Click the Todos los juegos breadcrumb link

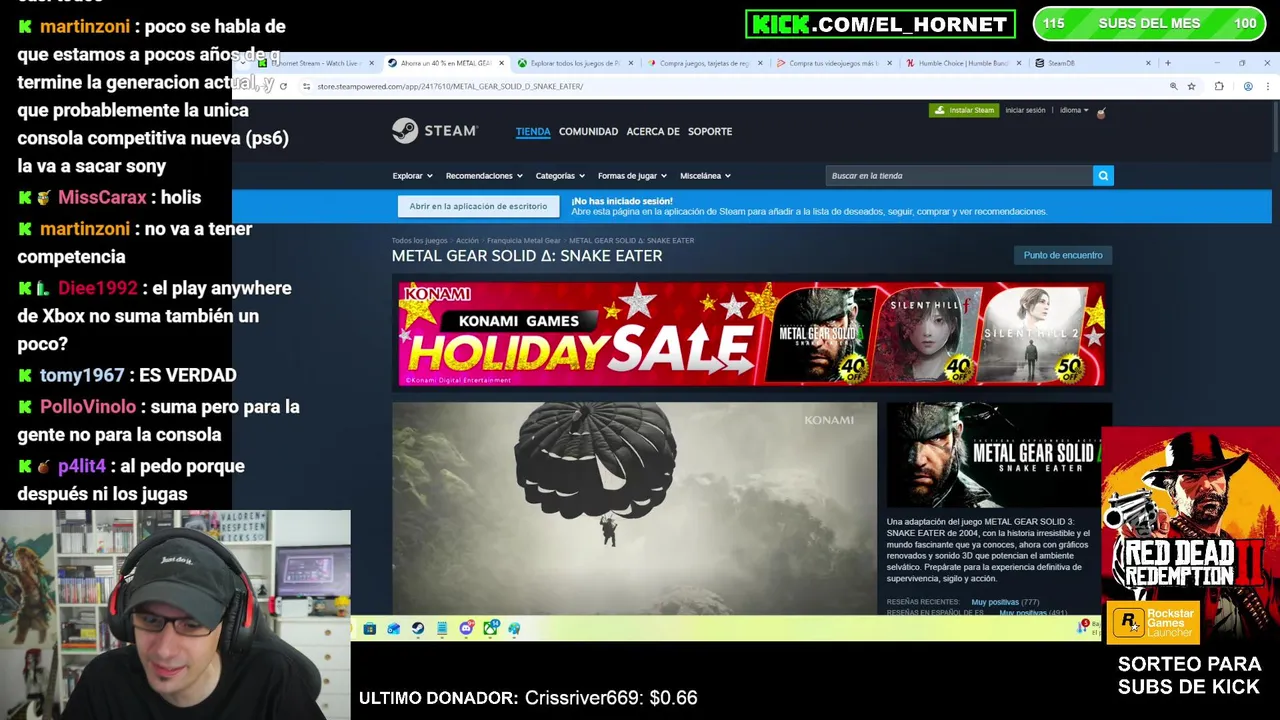coord(419,241)
